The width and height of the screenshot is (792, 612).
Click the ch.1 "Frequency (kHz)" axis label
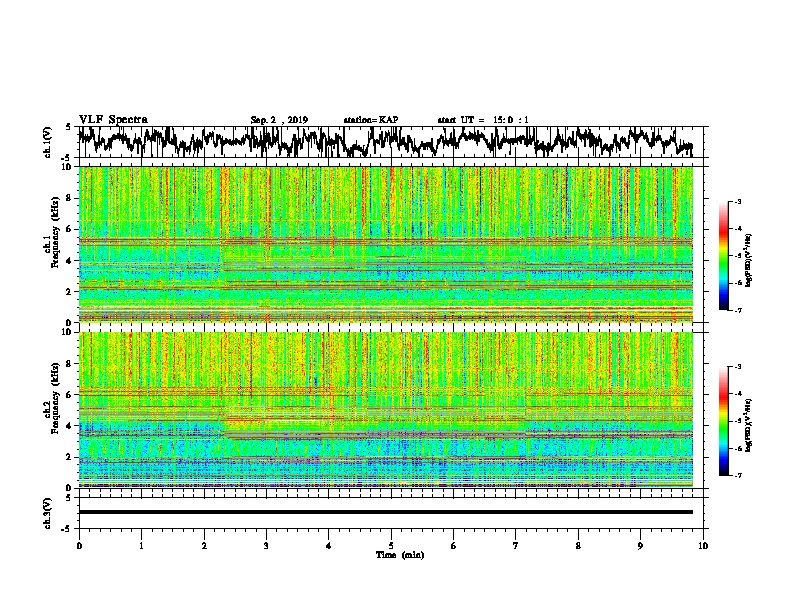tap(55, 232)
